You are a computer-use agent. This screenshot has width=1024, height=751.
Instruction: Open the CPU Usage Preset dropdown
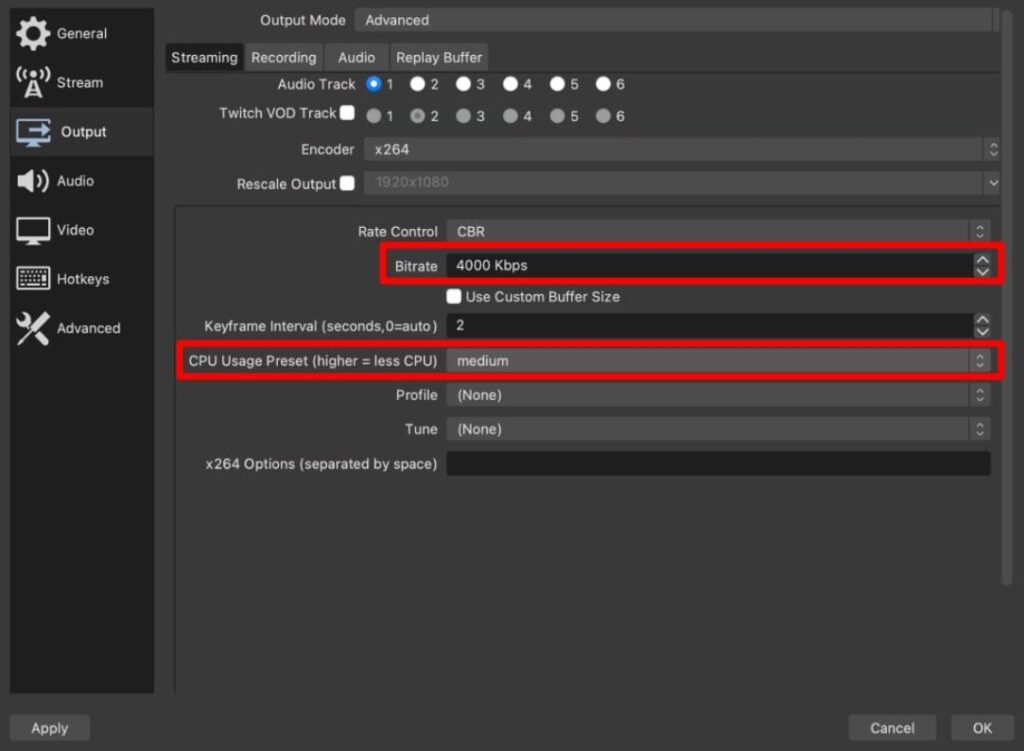[x=720, y=361]
